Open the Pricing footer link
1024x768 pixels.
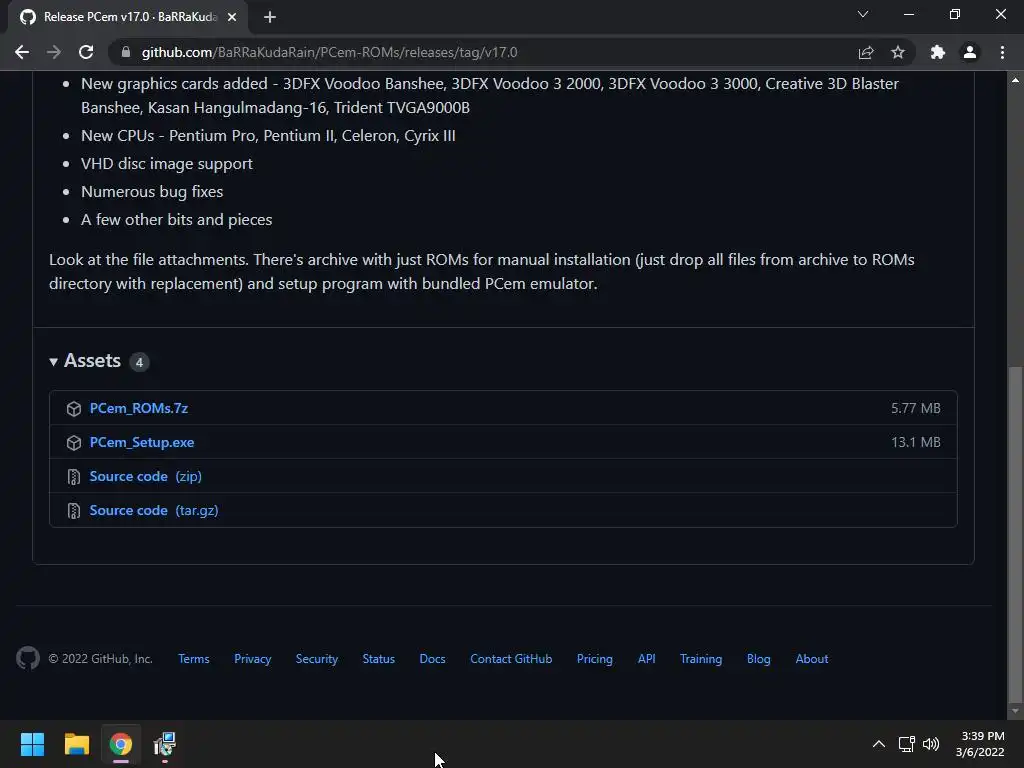(595, 659)
